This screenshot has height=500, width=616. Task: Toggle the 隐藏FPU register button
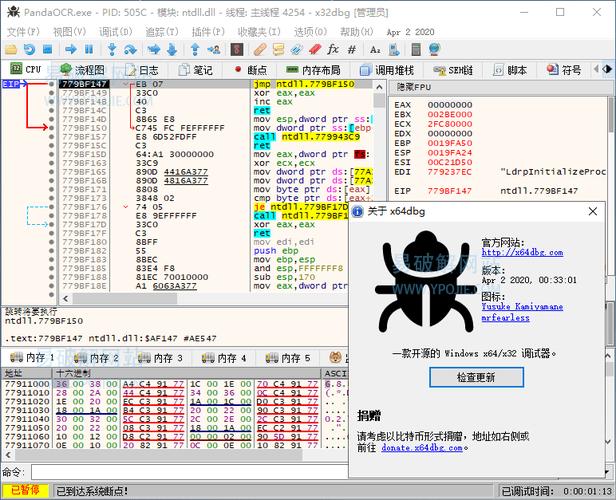[414, 88]
